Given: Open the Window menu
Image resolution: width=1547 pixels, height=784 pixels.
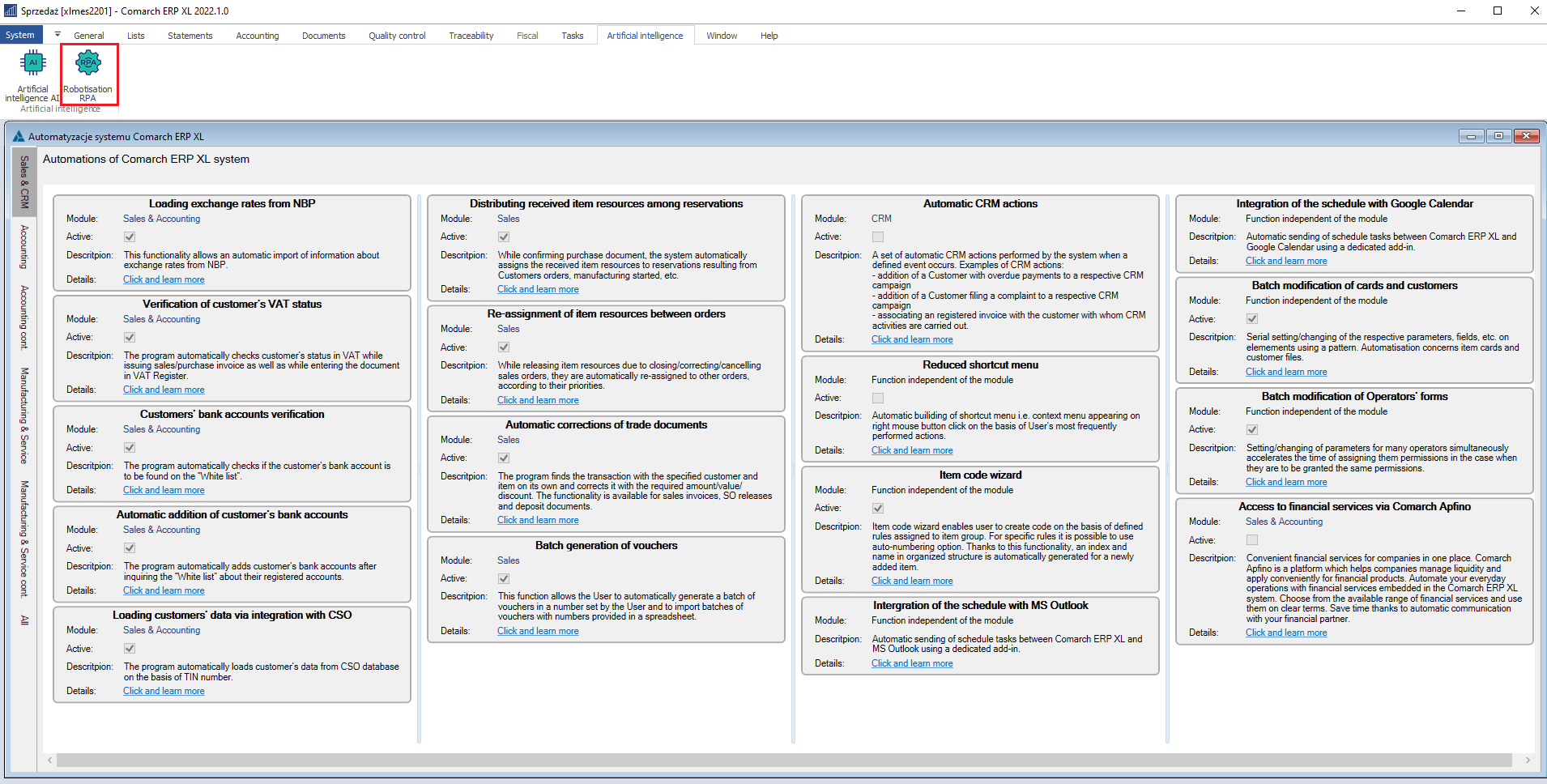Looking at the screenshot, I should click(x=722, y=36).
